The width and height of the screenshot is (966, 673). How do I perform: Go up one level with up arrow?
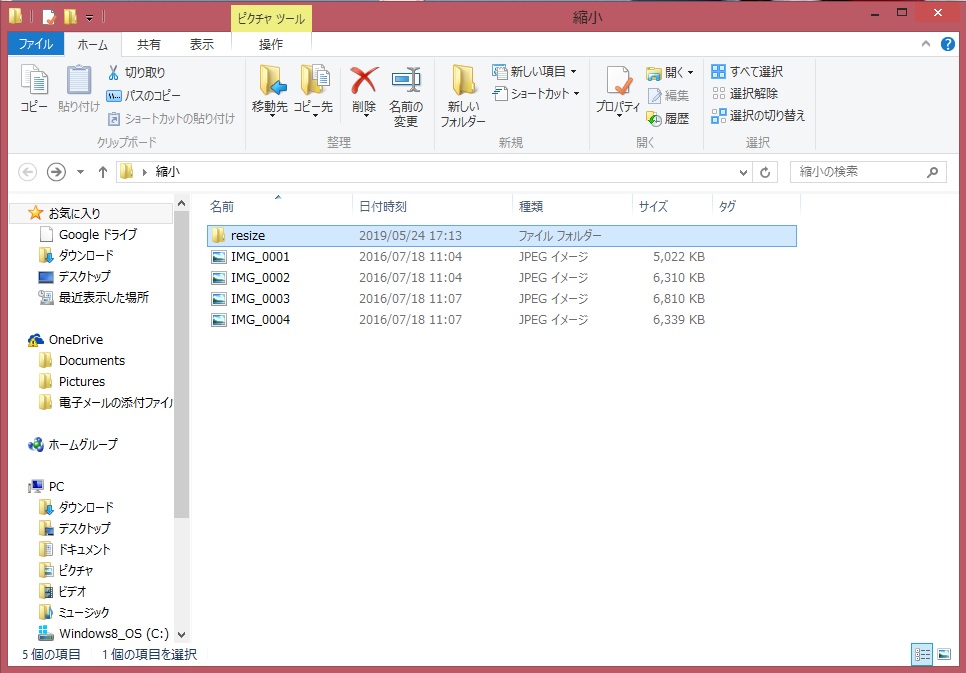pyautogui.click(x=102, y=172)
